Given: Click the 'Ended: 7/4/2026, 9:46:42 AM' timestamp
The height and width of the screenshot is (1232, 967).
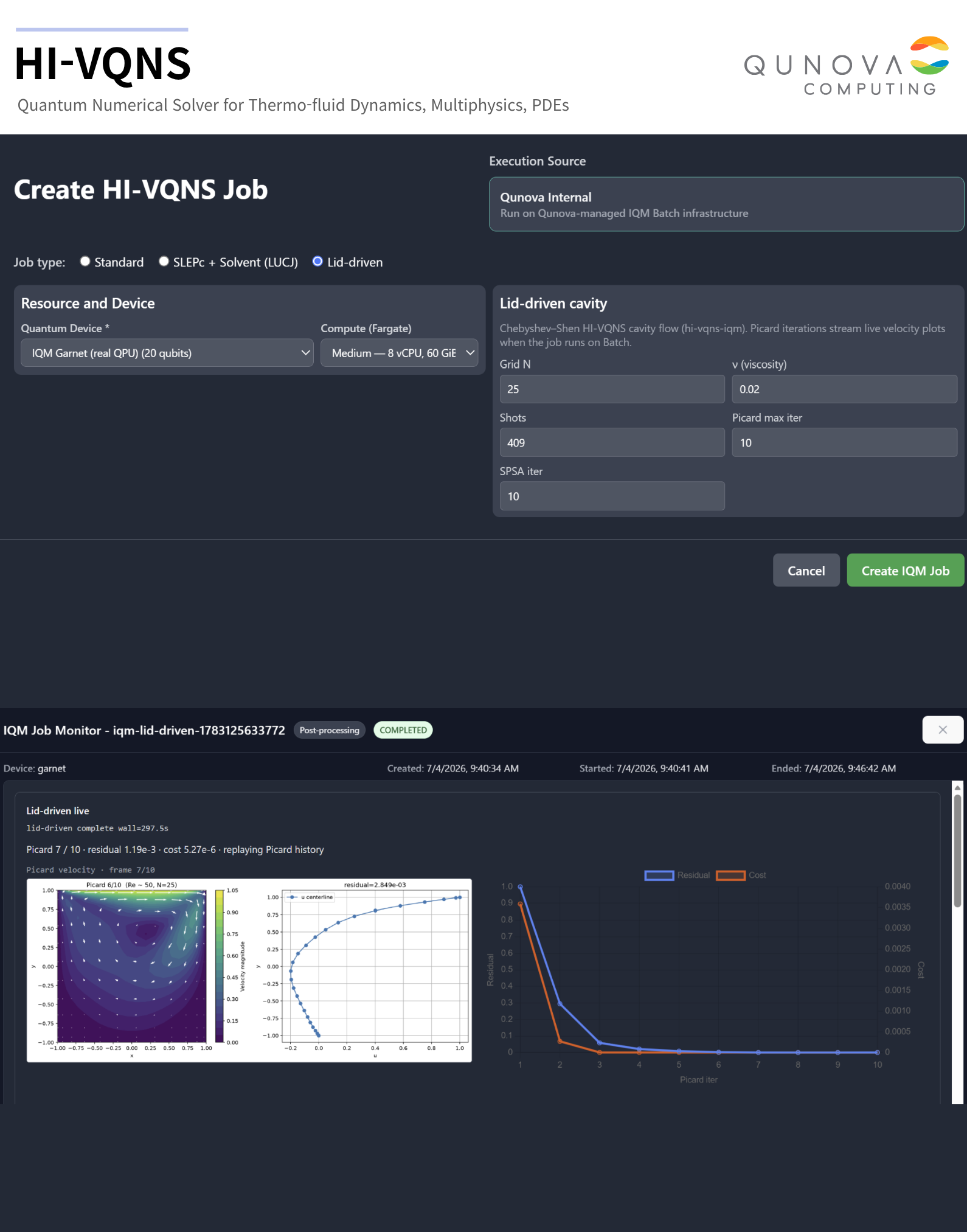Looking at the screenshot, I should pos(834,768).
